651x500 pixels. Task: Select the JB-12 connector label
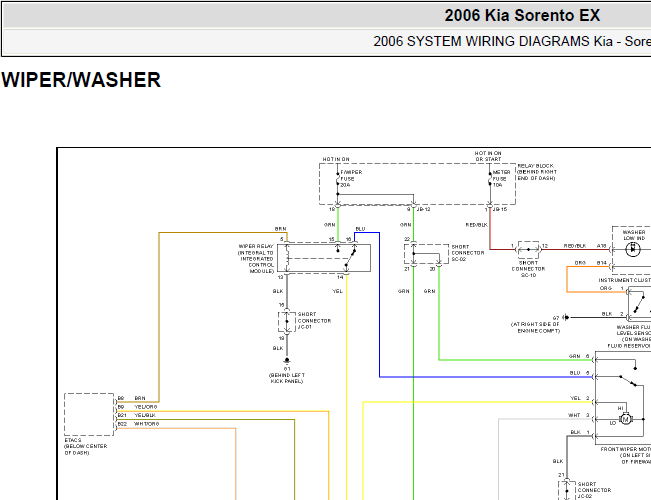(423, 209)
